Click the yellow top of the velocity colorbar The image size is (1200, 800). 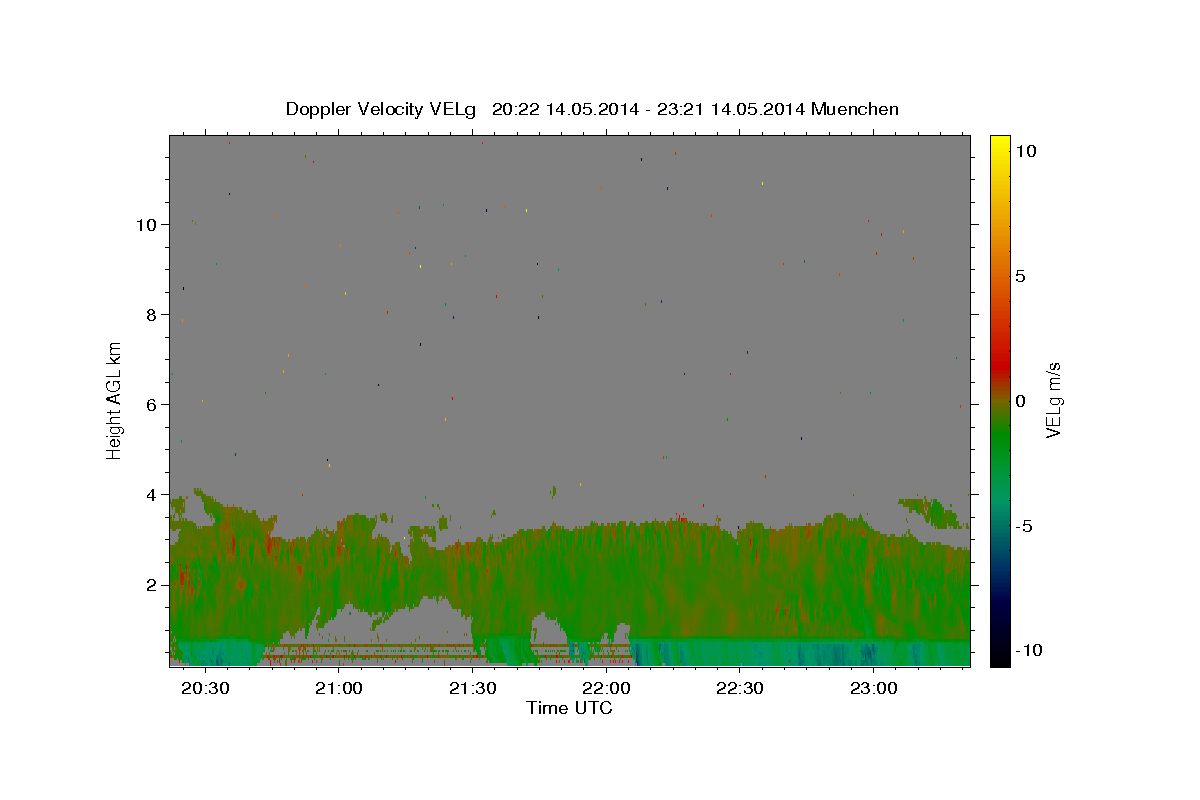(999, 143)
